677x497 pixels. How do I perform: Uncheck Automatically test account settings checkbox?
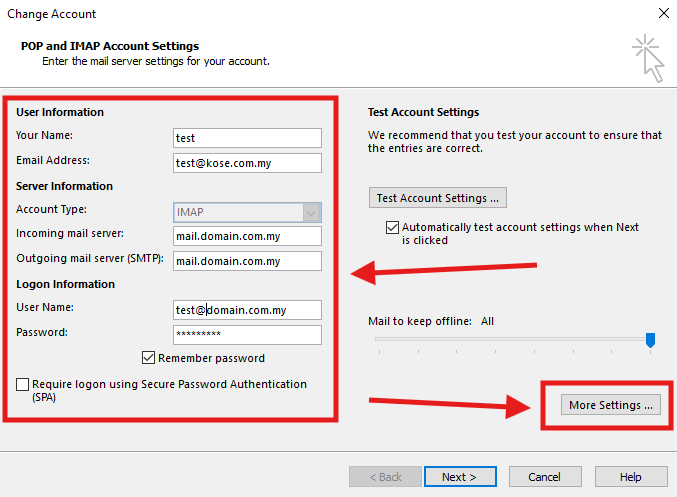click(x=392, y=227)
